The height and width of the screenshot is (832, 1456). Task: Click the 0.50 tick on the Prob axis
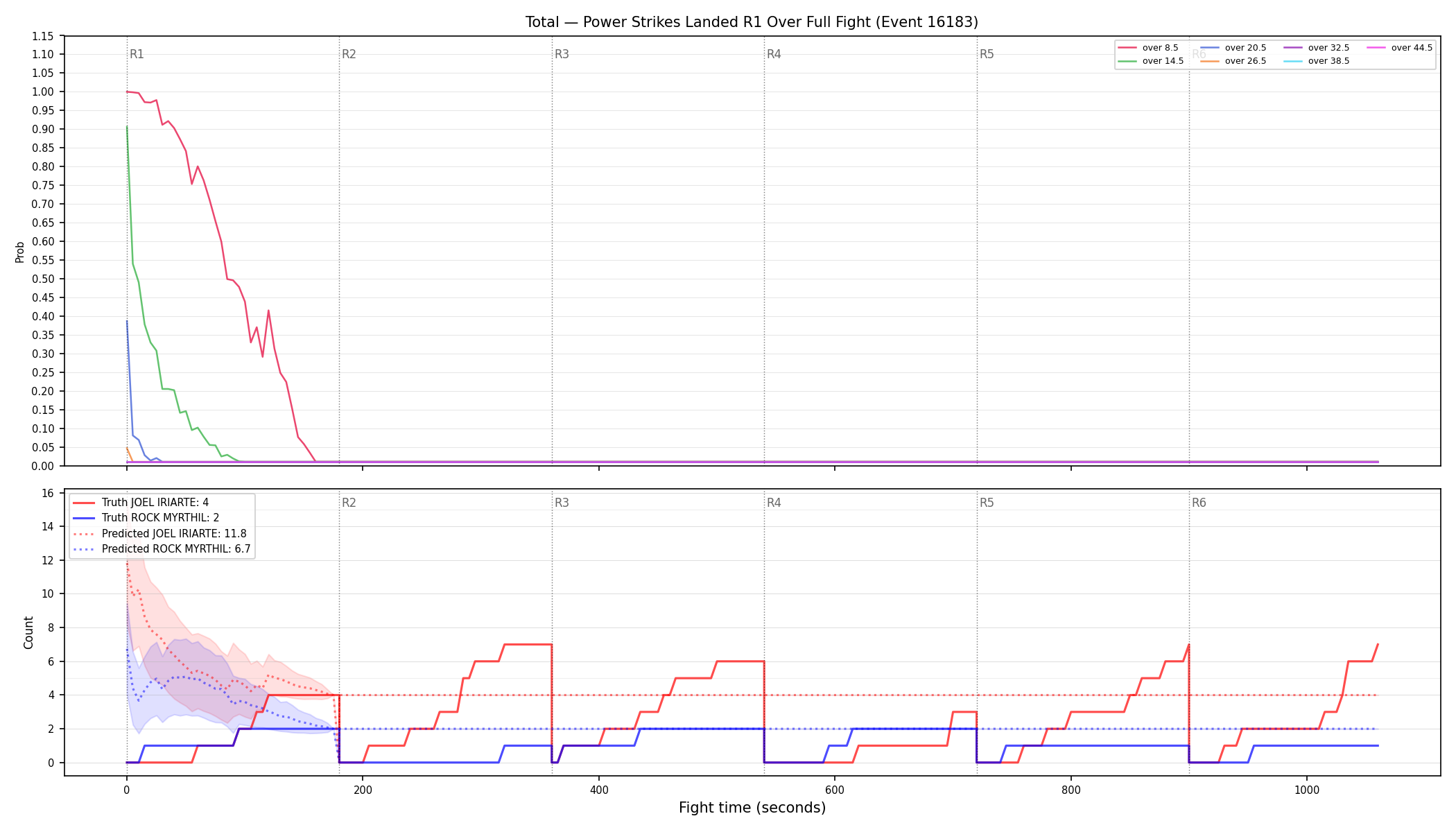tap(43, 279)
